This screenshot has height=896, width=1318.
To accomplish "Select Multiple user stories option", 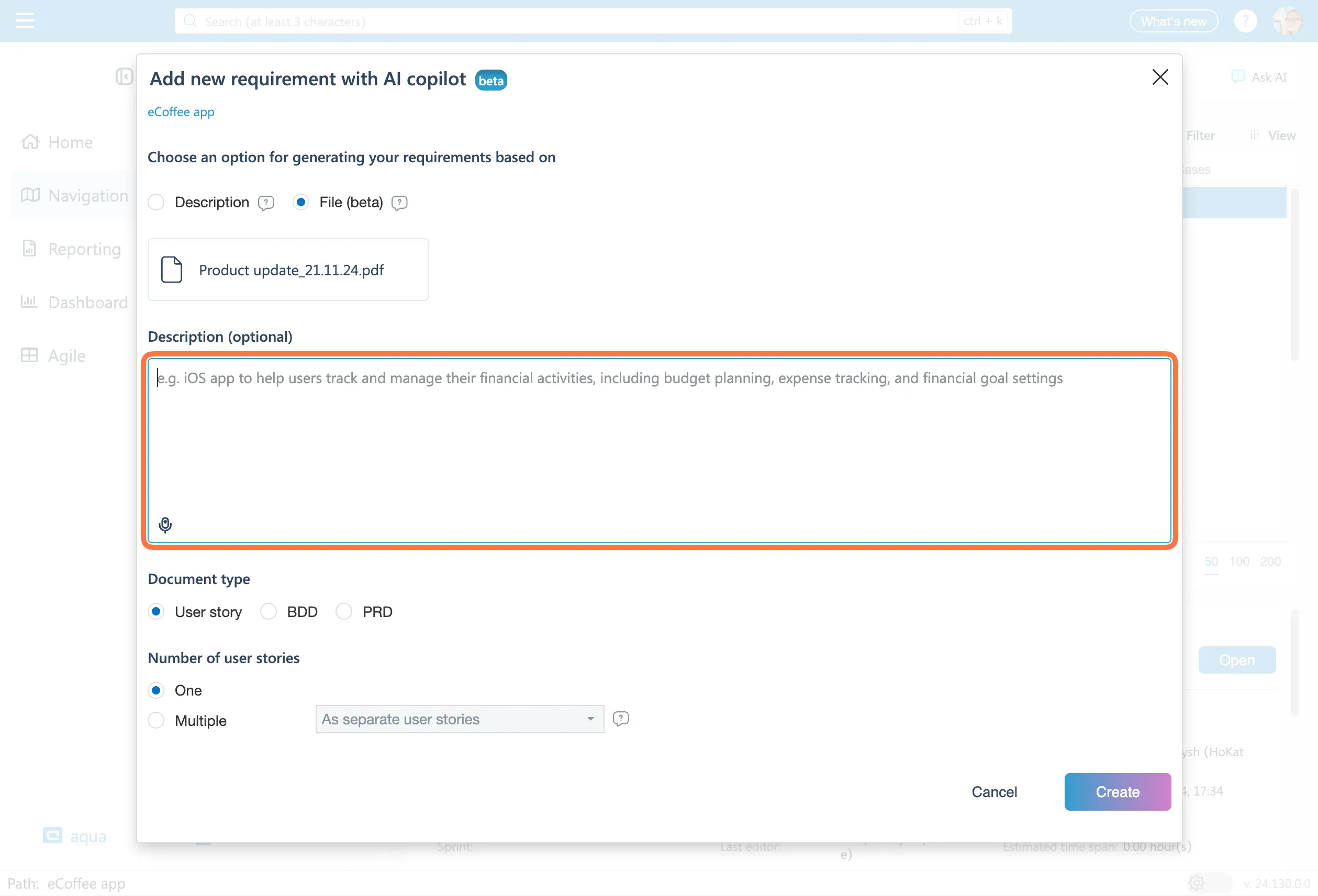I will (157, 721).
